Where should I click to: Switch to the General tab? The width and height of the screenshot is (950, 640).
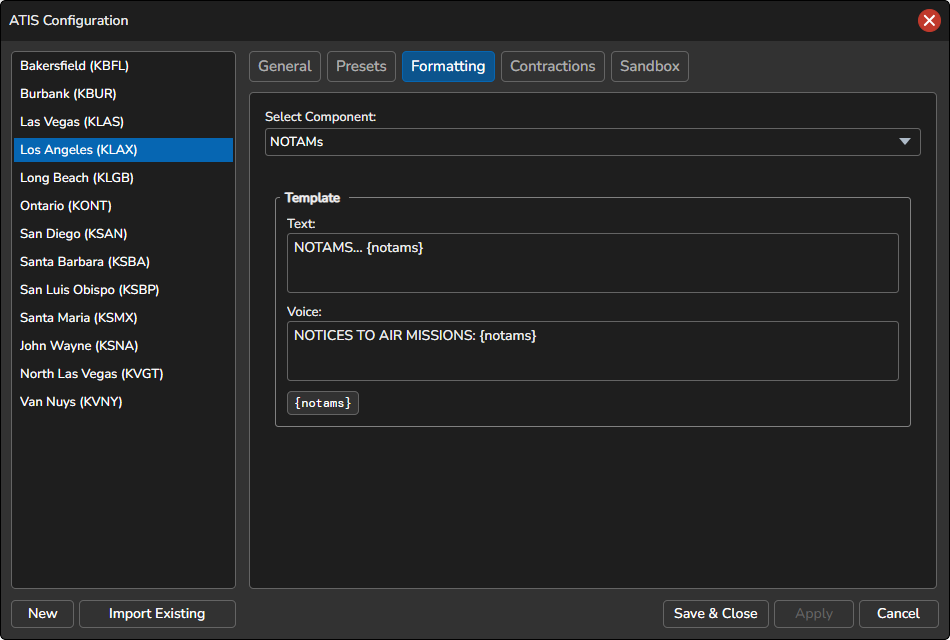tap(285, 66)
